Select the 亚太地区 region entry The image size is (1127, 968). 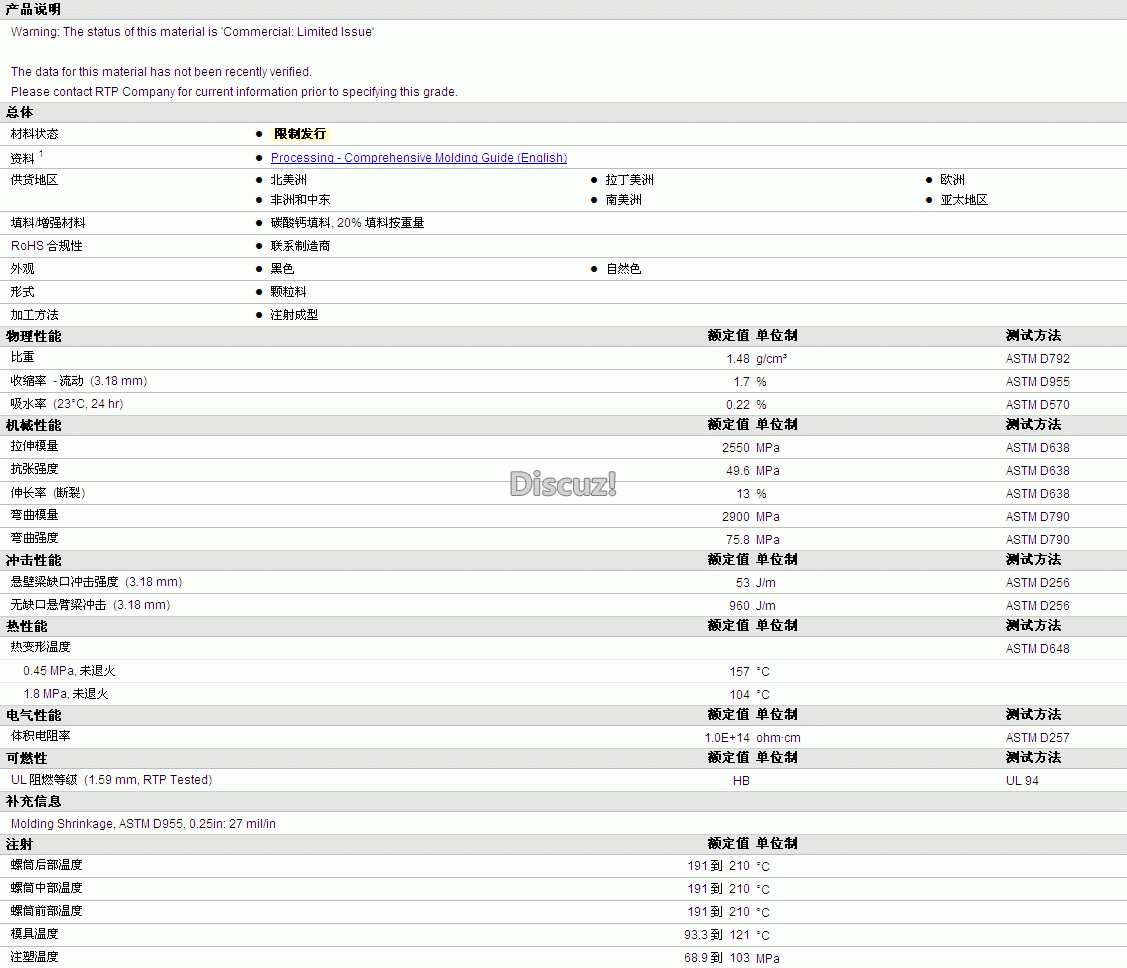963,200
